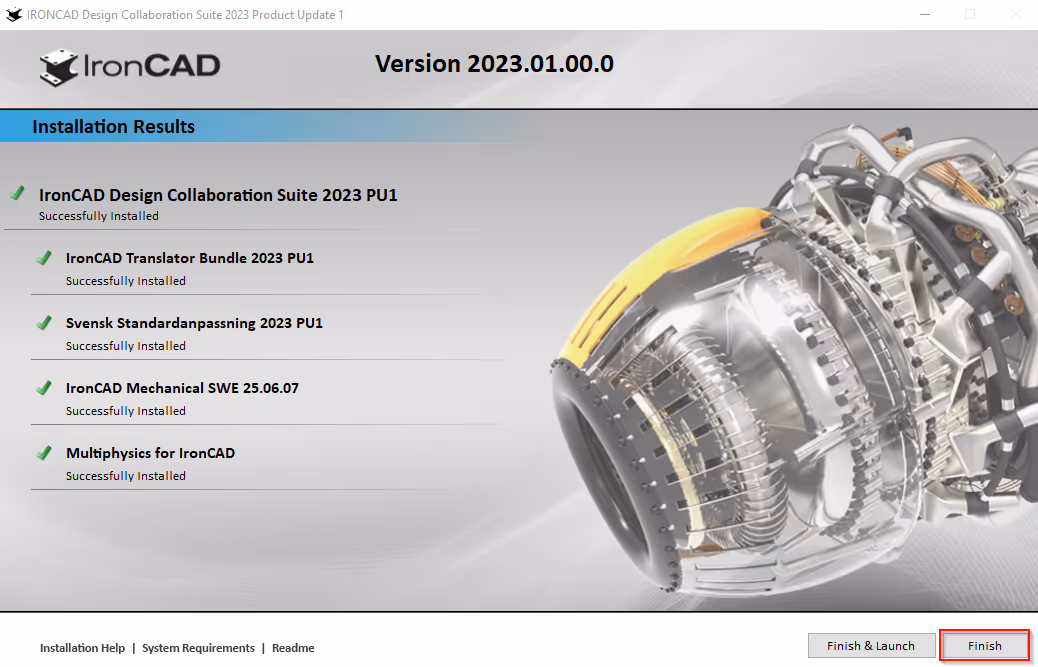
Task: Click green checkmark beside IronCAD Design Collaboration Suite
Action: 17,193
